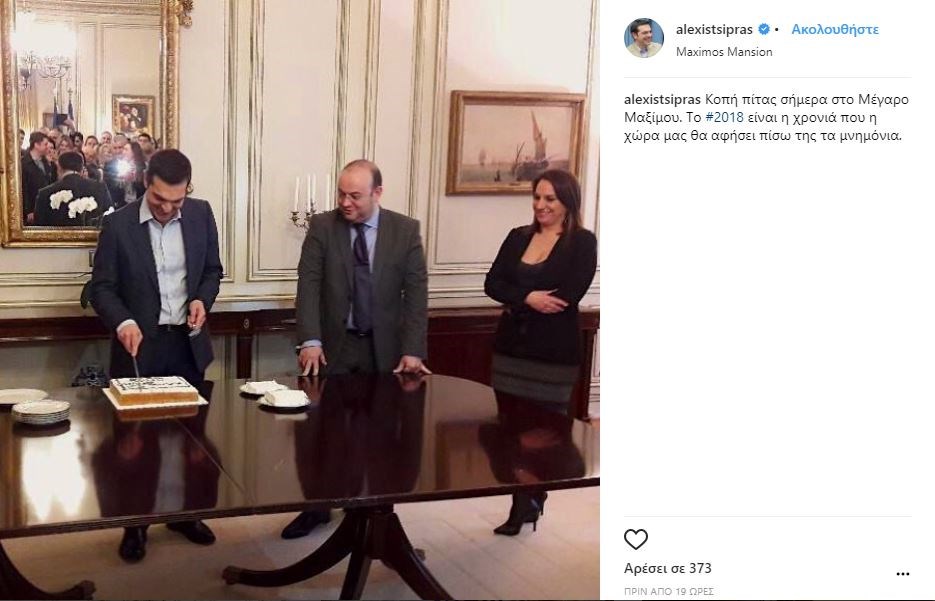Open the alexistsipras username in the header

tap(714, 29)
